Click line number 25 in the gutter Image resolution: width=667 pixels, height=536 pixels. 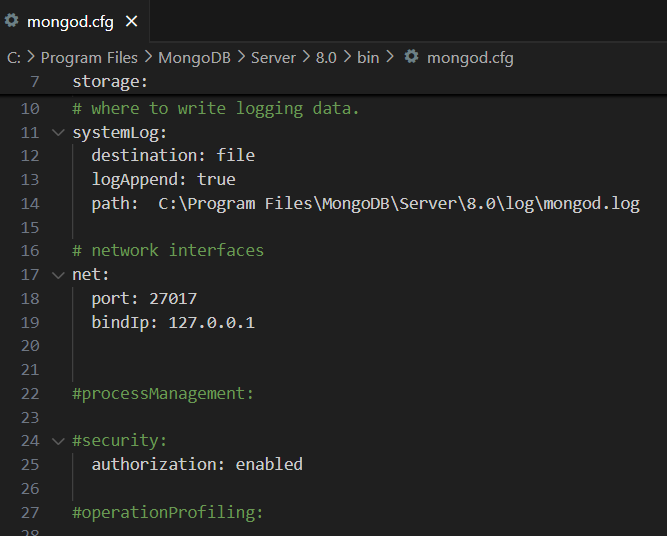tap(30, 465)
